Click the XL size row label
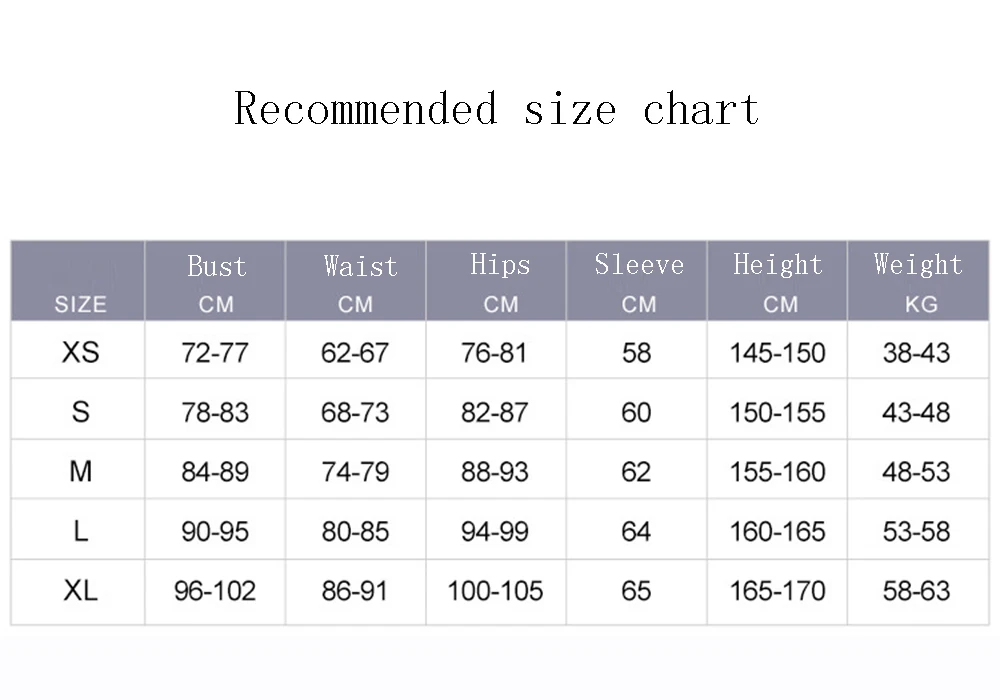 point(80,590)
